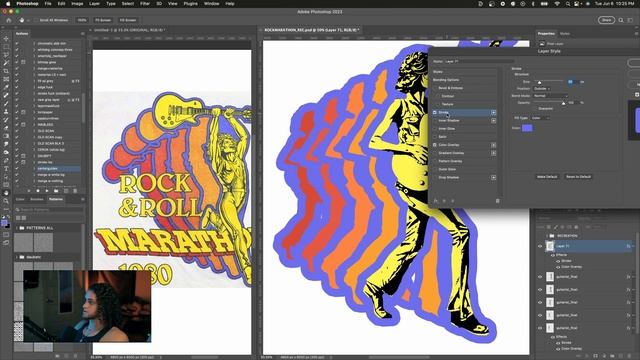This screenshot has height=360, width=640.
Task: Select the Type tool
Action: click(x=6, y=169)
